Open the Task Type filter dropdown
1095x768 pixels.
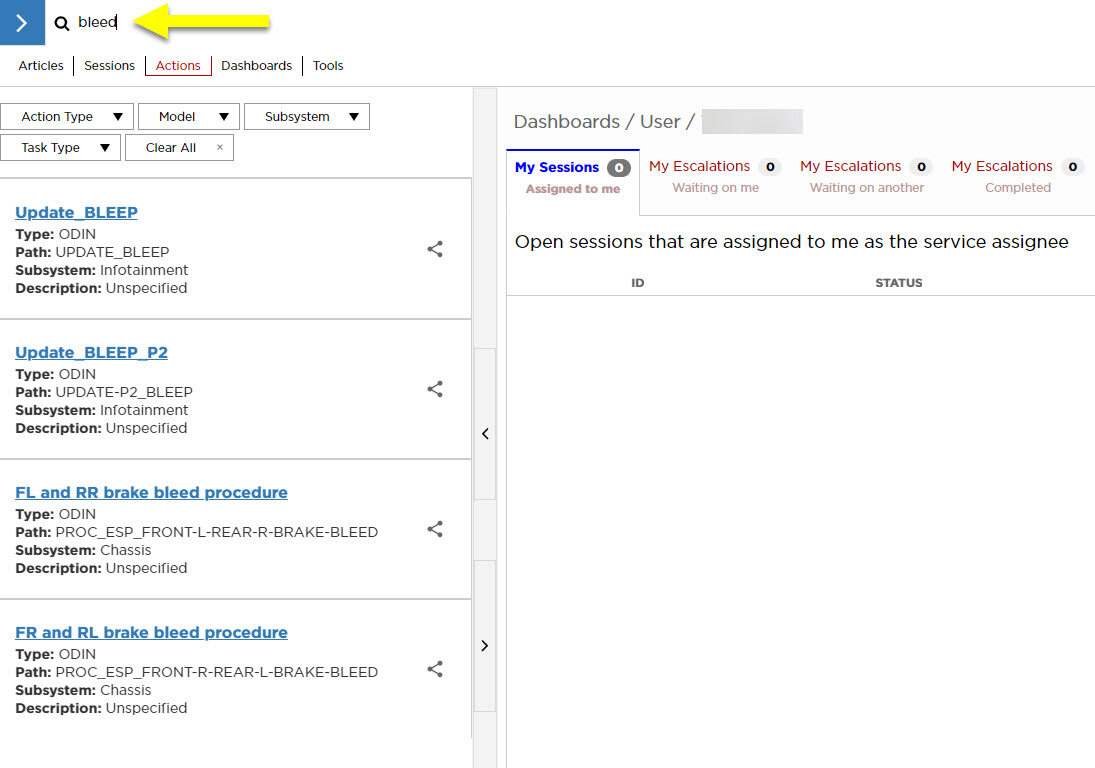point(60,148)
